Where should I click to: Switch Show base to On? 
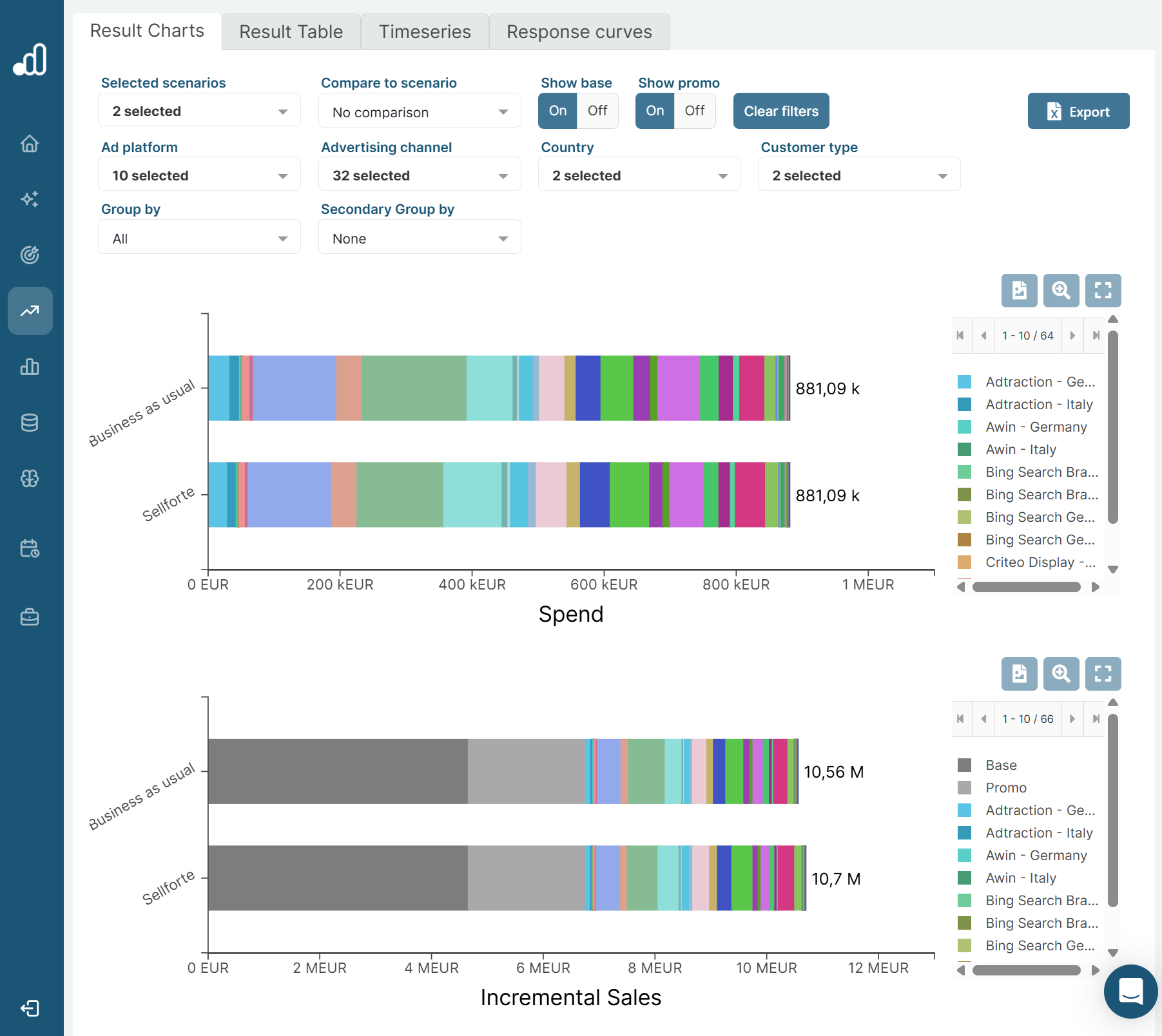tap(557, 111)
